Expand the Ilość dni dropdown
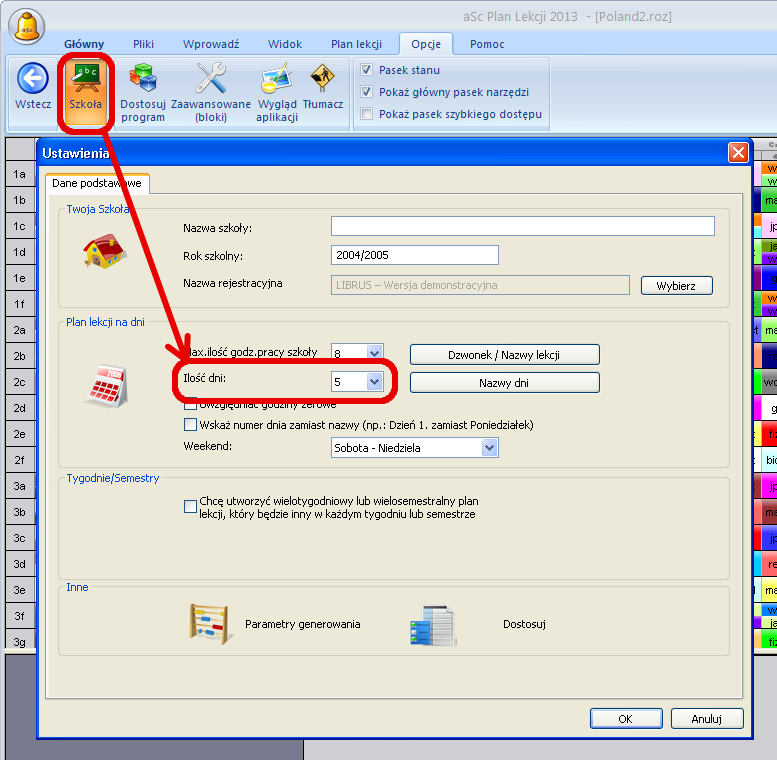 pos(374,382)
